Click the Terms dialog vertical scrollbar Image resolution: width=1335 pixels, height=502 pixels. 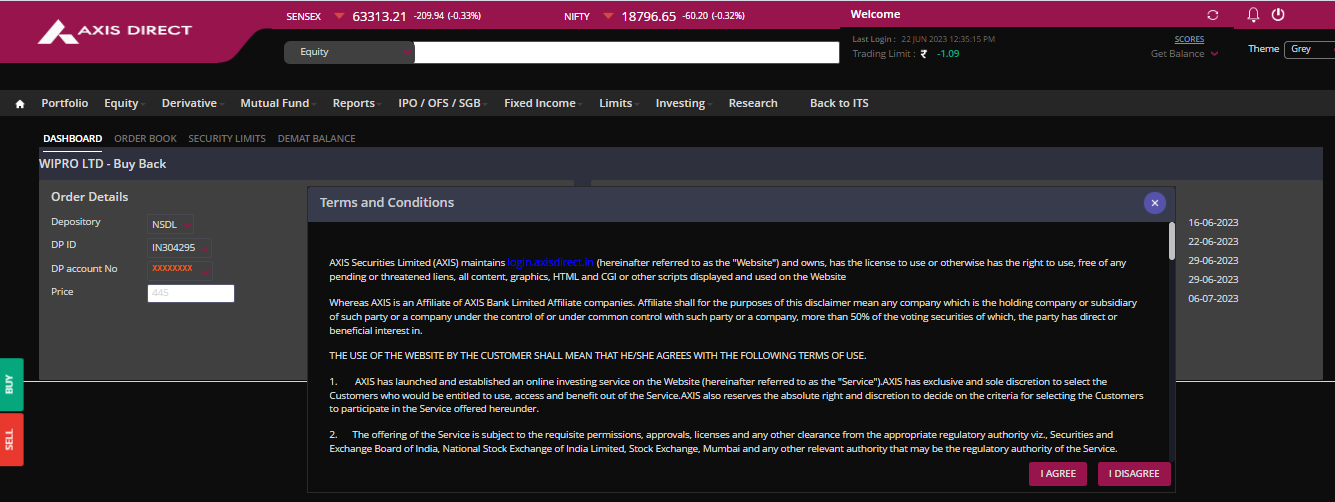click(x=1171, y=240)
